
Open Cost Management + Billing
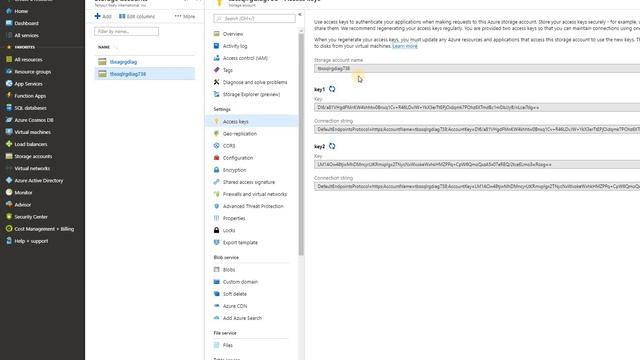tap(44, 229)
